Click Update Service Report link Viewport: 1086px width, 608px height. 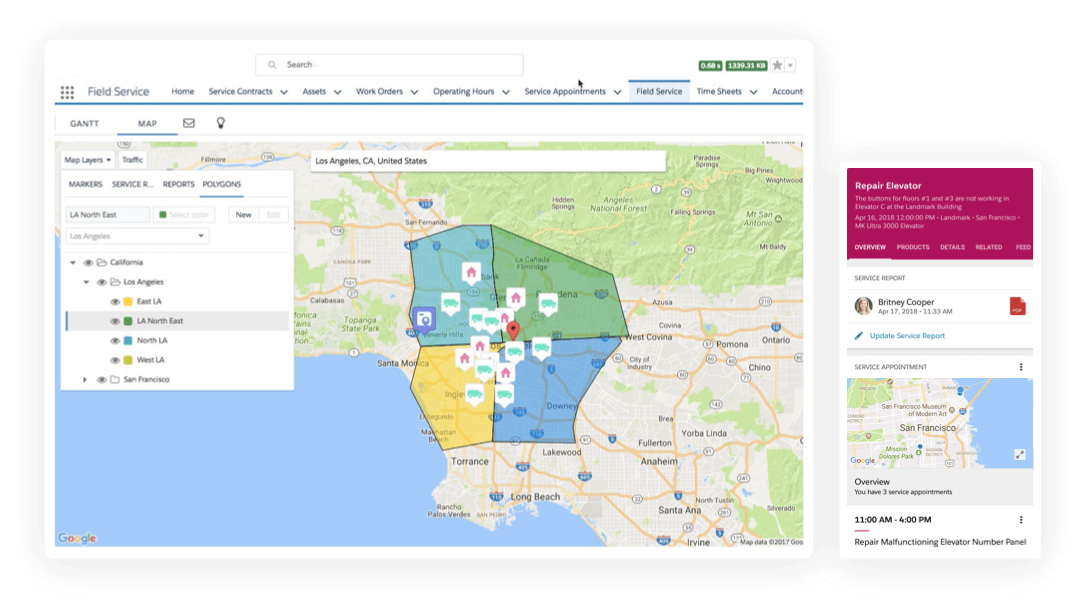(907, 336)
